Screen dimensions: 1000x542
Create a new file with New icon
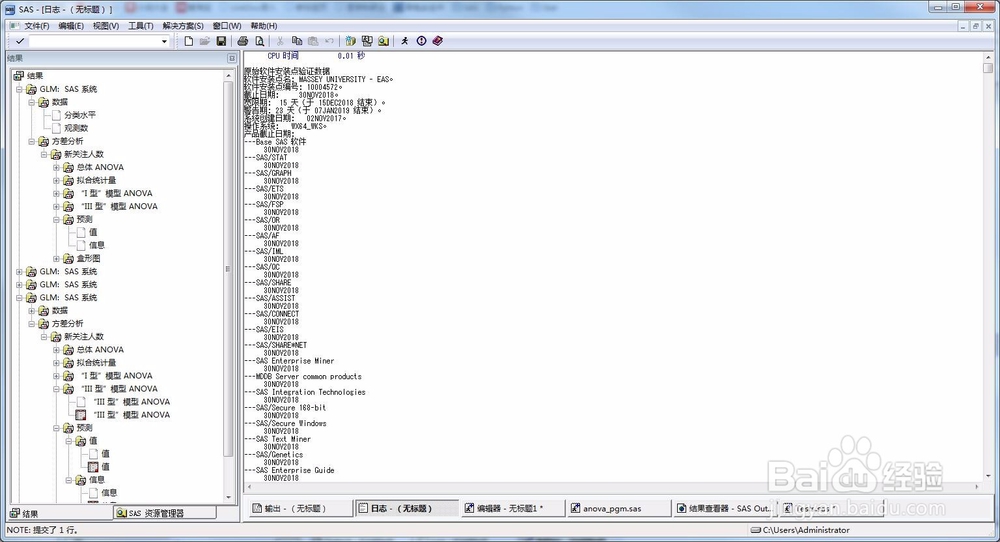pos(189,41)
